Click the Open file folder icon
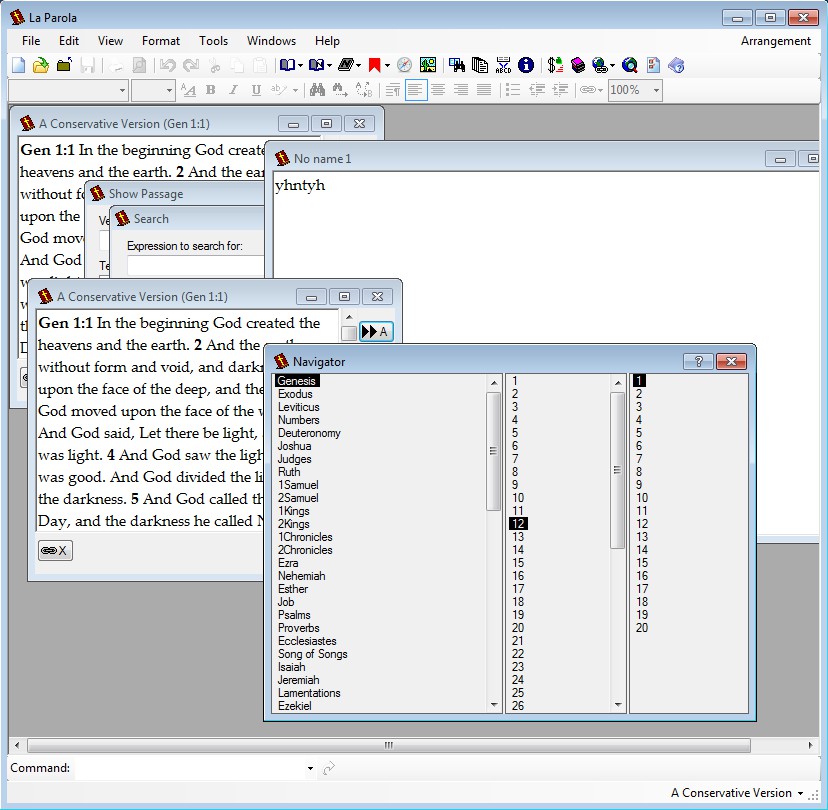828x810 pixels. point(41,65)
